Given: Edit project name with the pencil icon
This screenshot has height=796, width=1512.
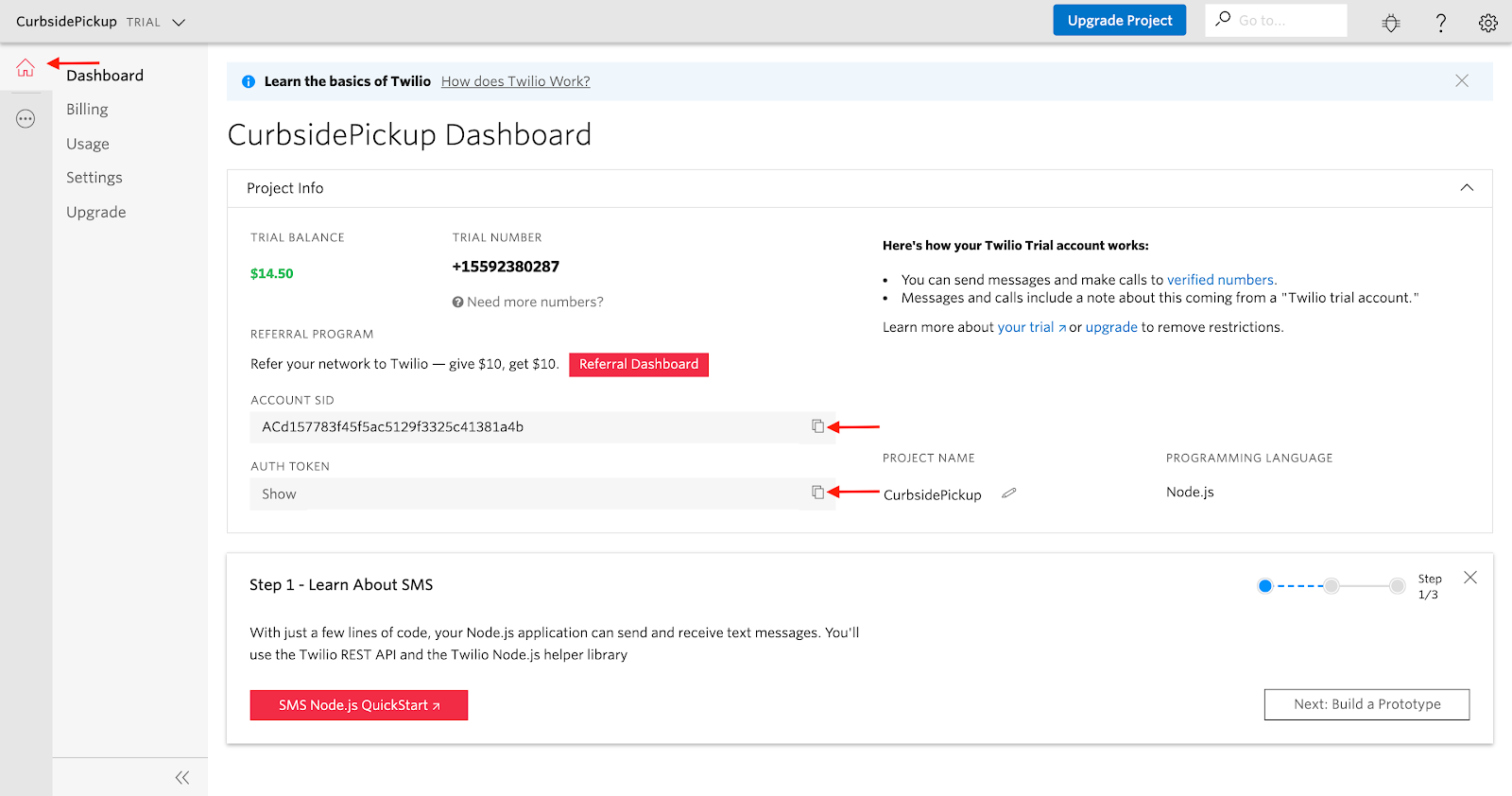Looking at the screenshot, I should pos(1009,493).
